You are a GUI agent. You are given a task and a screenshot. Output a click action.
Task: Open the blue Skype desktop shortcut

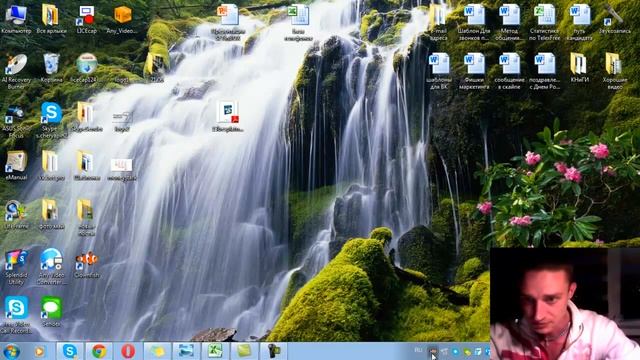pos(51,120)
